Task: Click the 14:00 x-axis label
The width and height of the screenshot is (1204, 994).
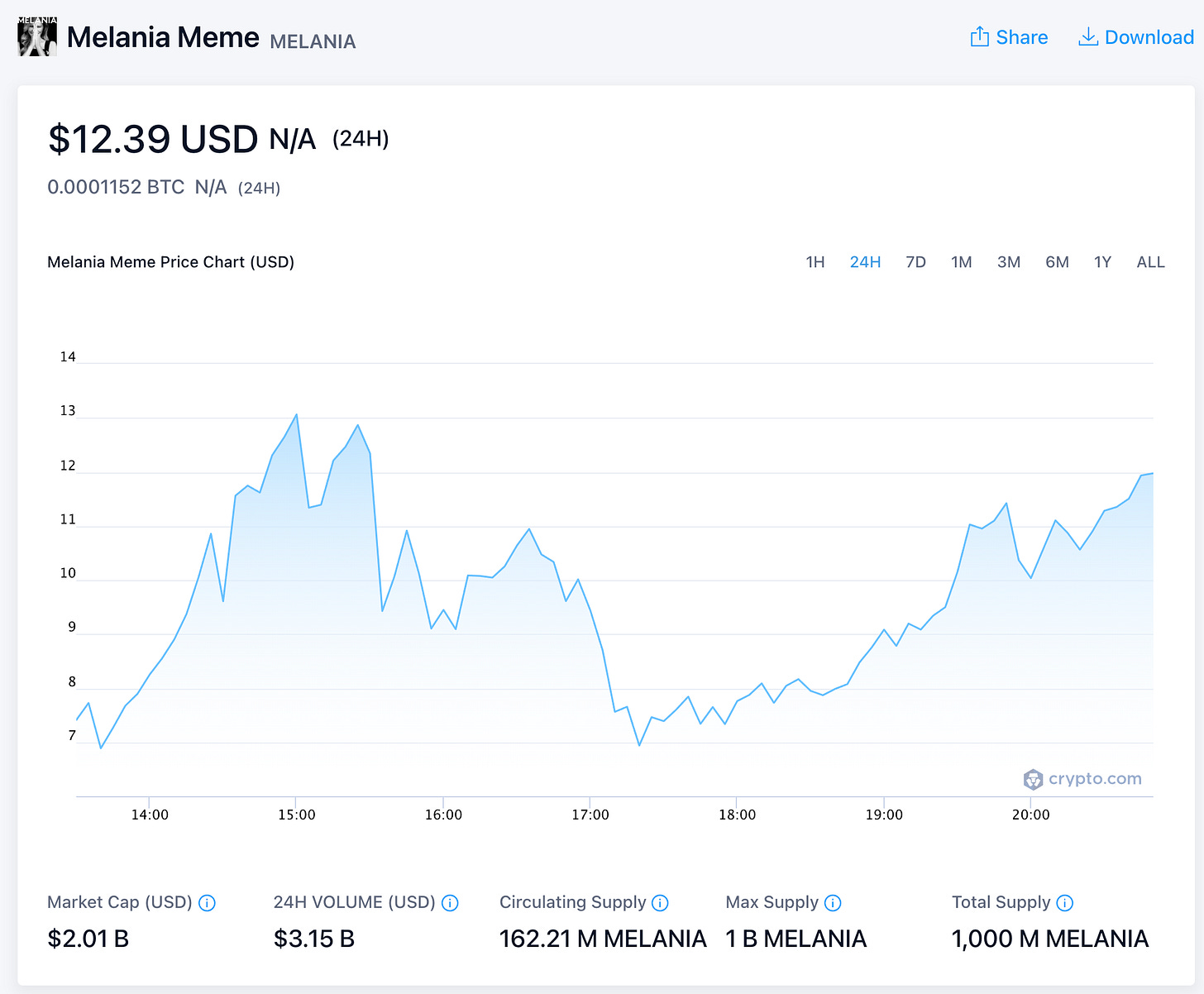Action: 150,815
